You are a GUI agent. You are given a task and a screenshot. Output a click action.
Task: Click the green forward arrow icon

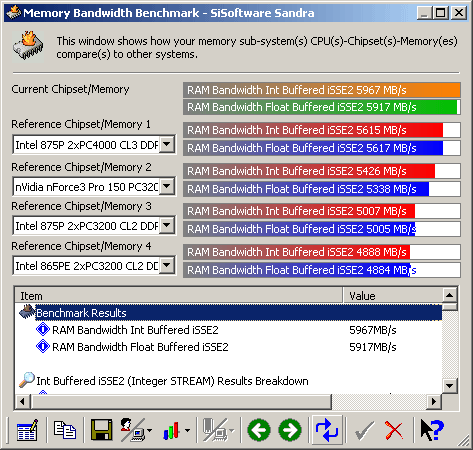(x=290, y=430)
